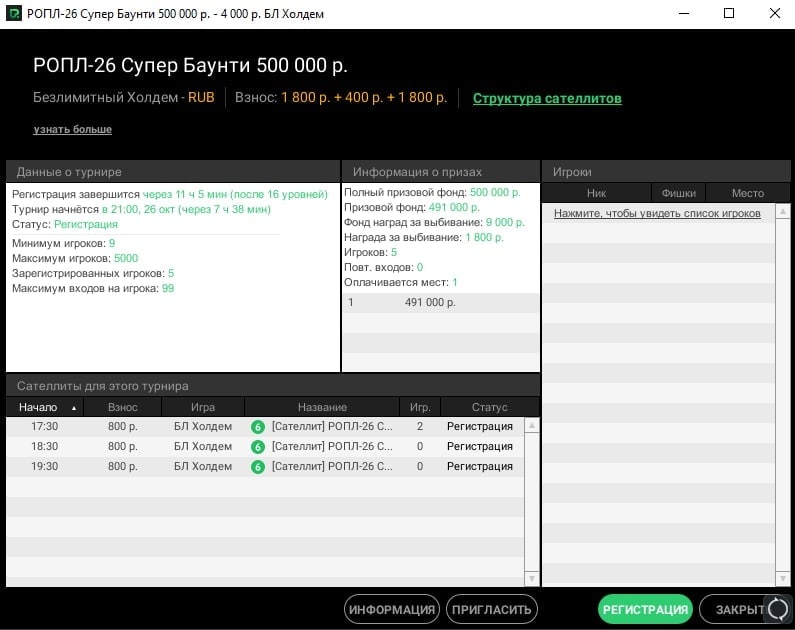Click the buy-in value 1 800 р. + 400 р.

pos(364,97)
